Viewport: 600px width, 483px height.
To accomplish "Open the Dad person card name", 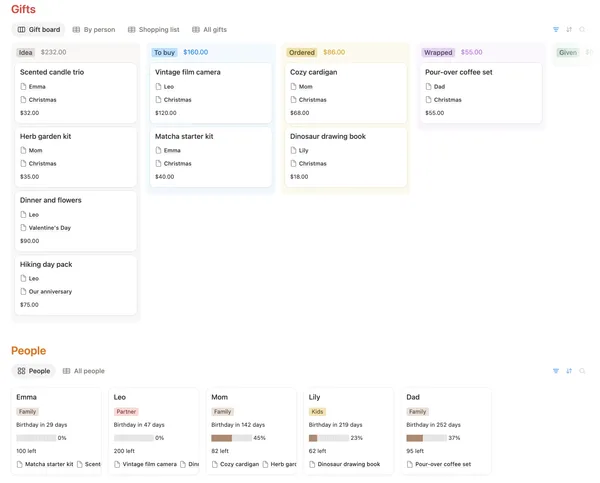I will click(x=413, y=397).
